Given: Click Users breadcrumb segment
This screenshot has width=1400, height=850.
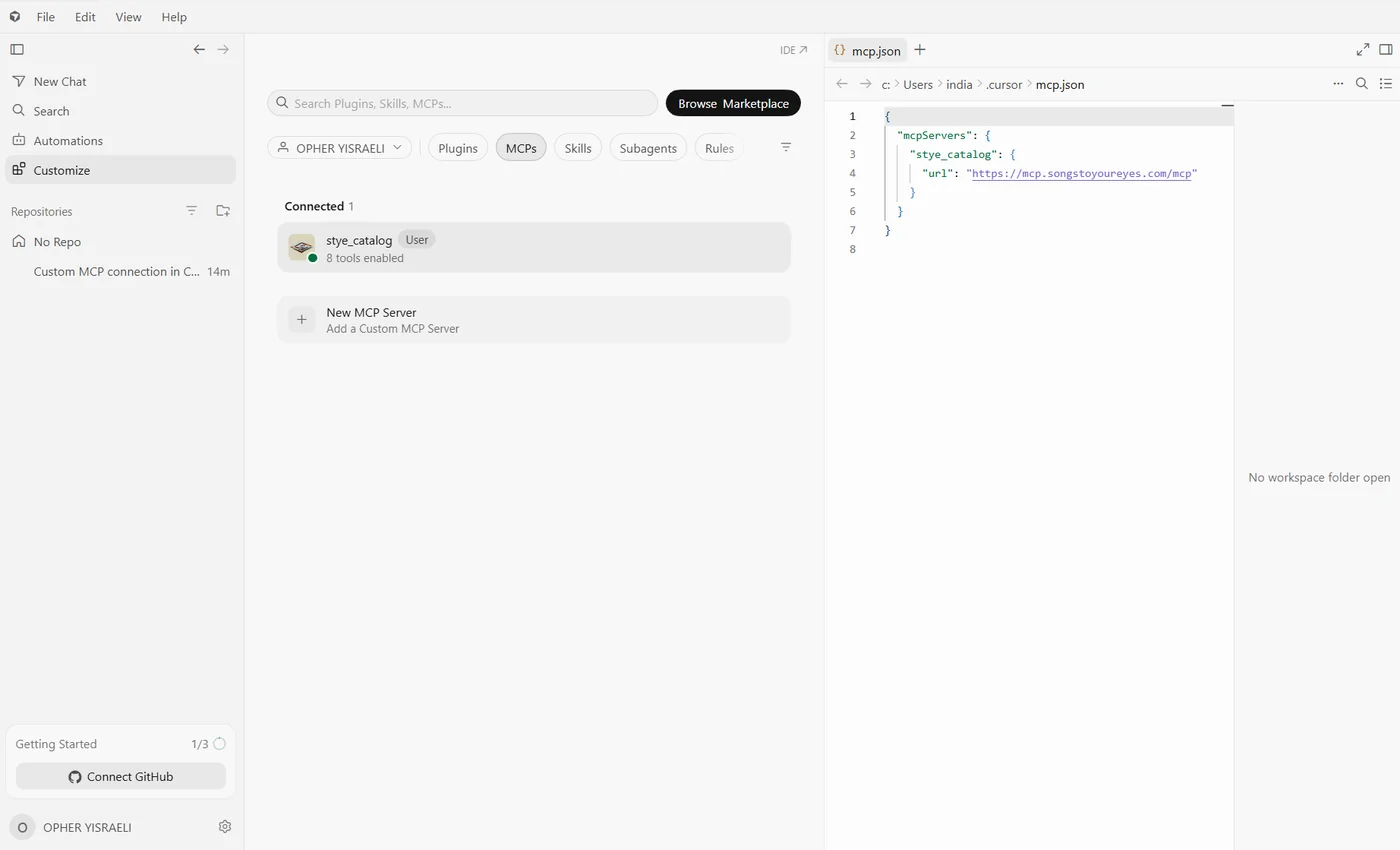Looking at the screenshot, I should tap(918, 85).
